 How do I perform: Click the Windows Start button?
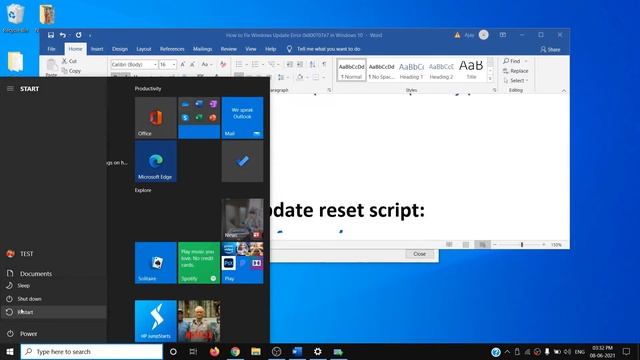10,351
